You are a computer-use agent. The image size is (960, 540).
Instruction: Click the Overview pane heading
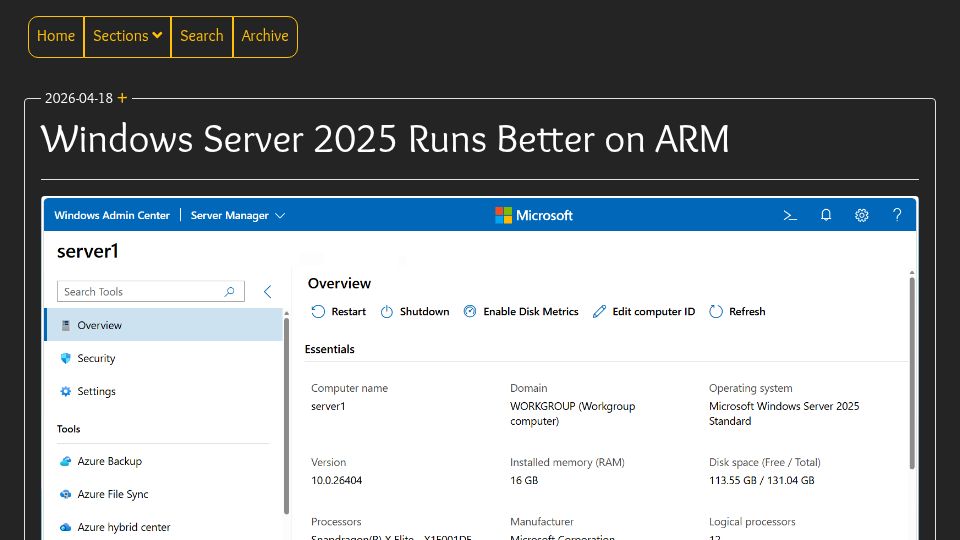tap(339, 283)
